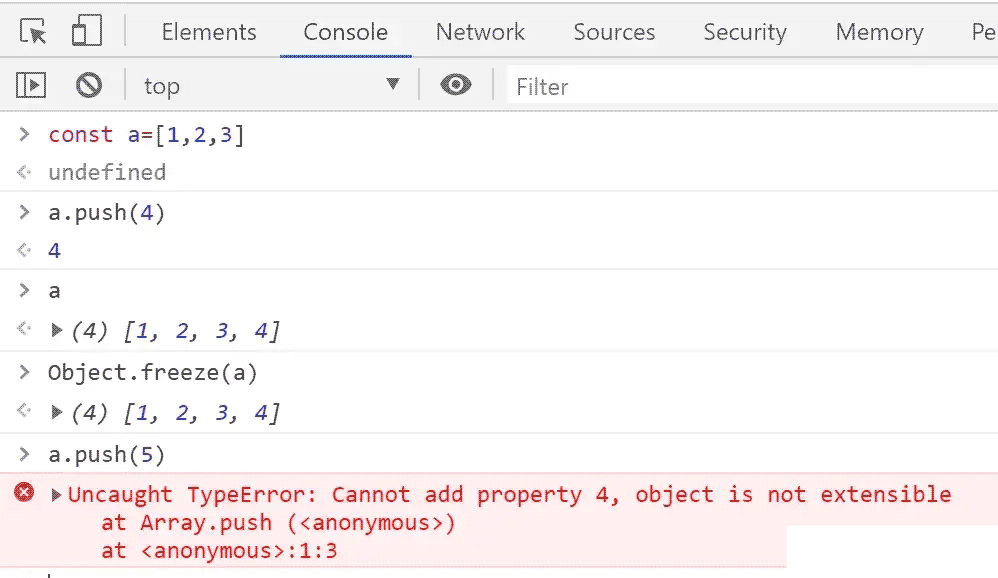Viewport: 998px width, 578px height.
Task: Show the console sidebar panel icon
Action: (x=31, y=85)
